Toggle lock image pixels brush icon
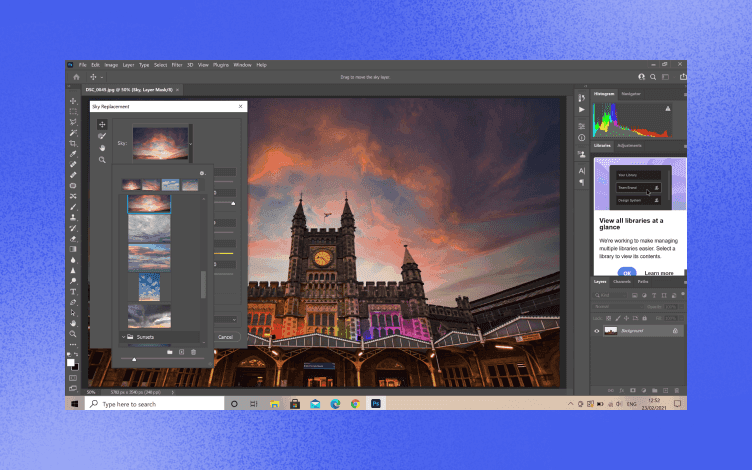Screen dimensions: 752x470 pos(618,318)
